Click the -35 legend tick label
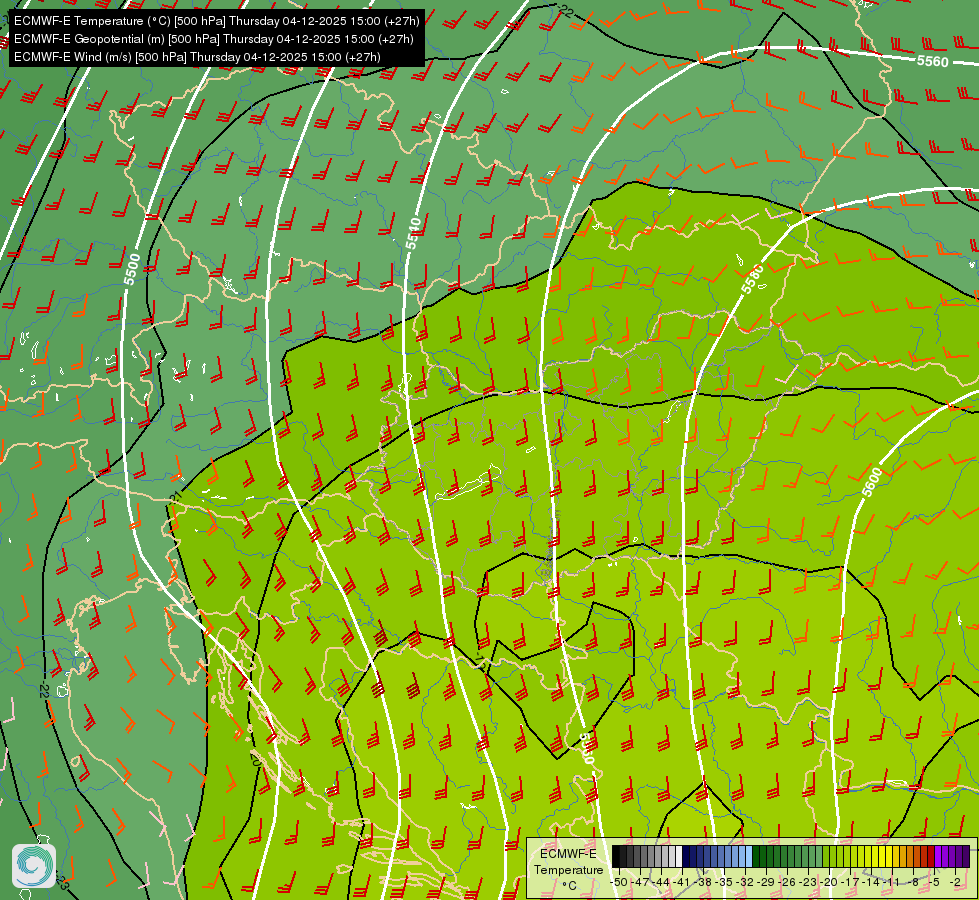 tap(724, 883)
